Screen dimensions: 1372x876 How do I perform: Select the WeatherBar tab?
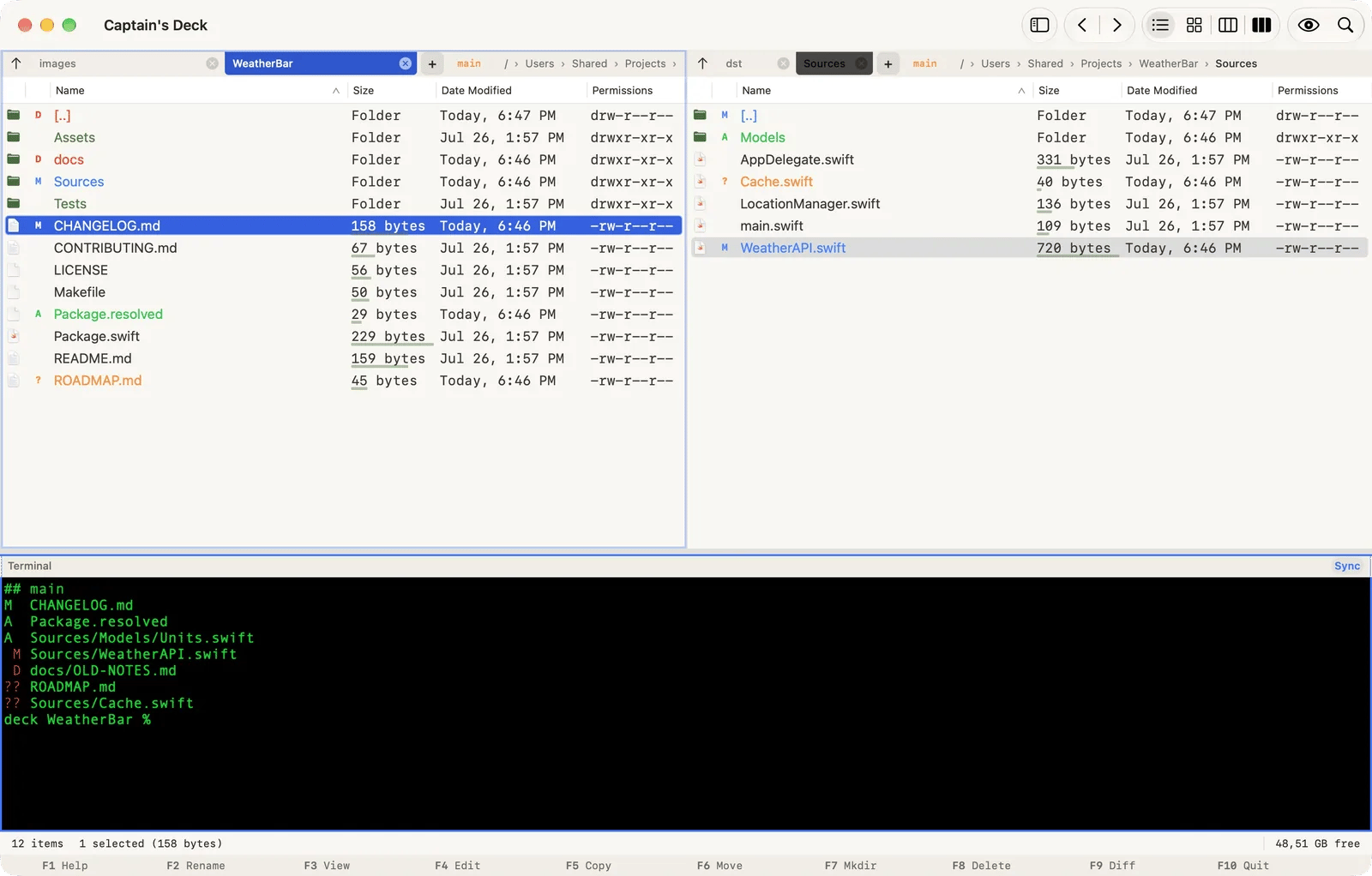(321, 63)
